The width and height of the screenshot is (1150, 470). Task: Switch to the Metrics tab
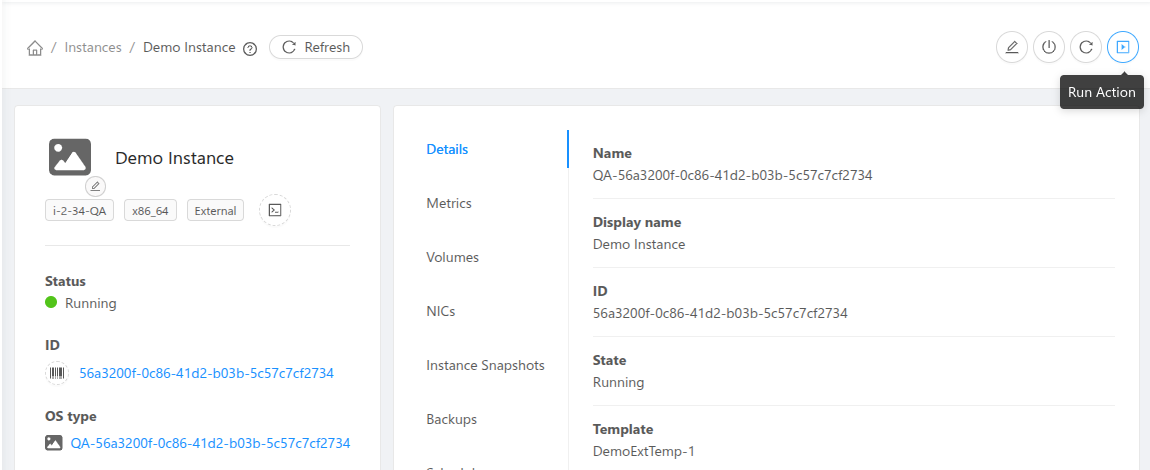pos(449,203)
